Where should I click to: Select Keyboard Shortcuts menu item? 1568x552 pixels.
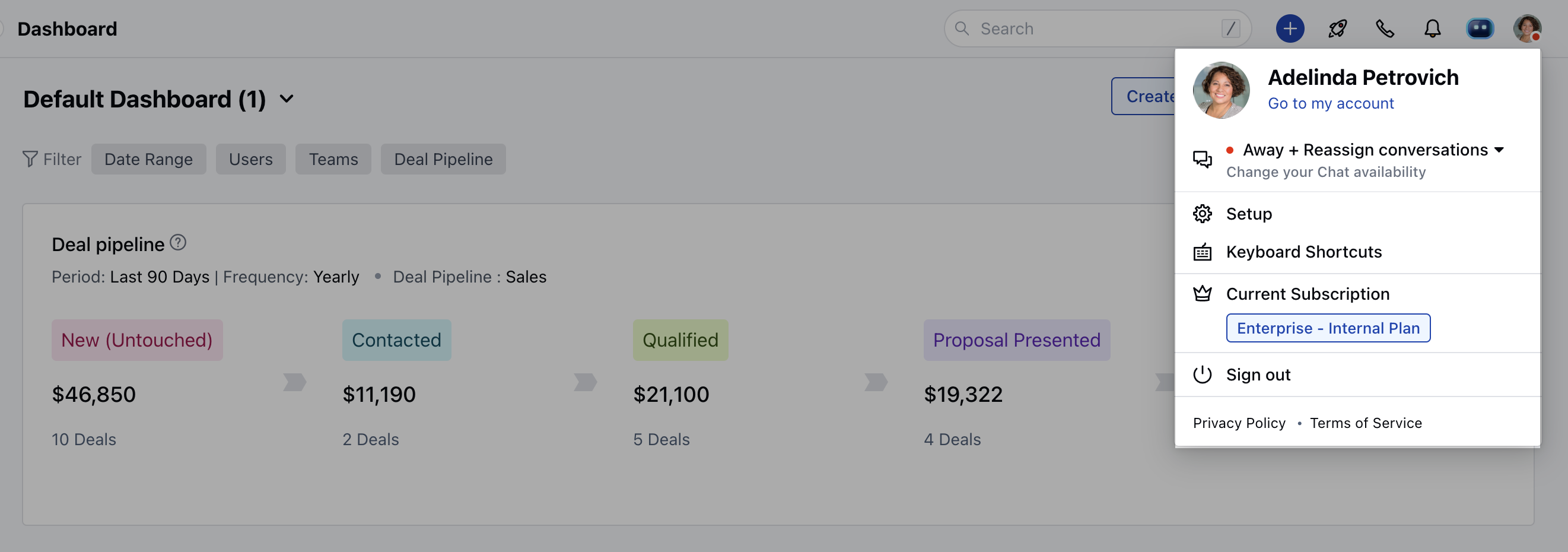[x=1303, y=252]
